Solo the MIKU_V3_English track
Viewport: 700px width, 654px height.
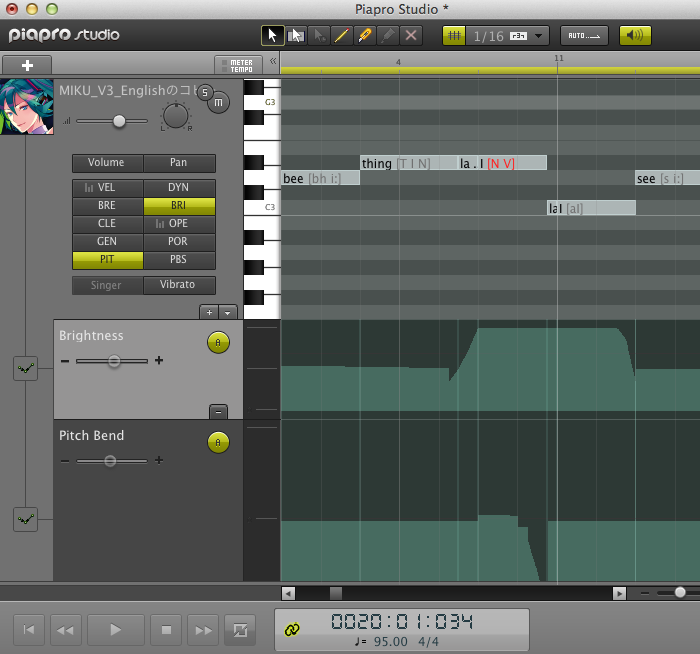pos(205,92)
